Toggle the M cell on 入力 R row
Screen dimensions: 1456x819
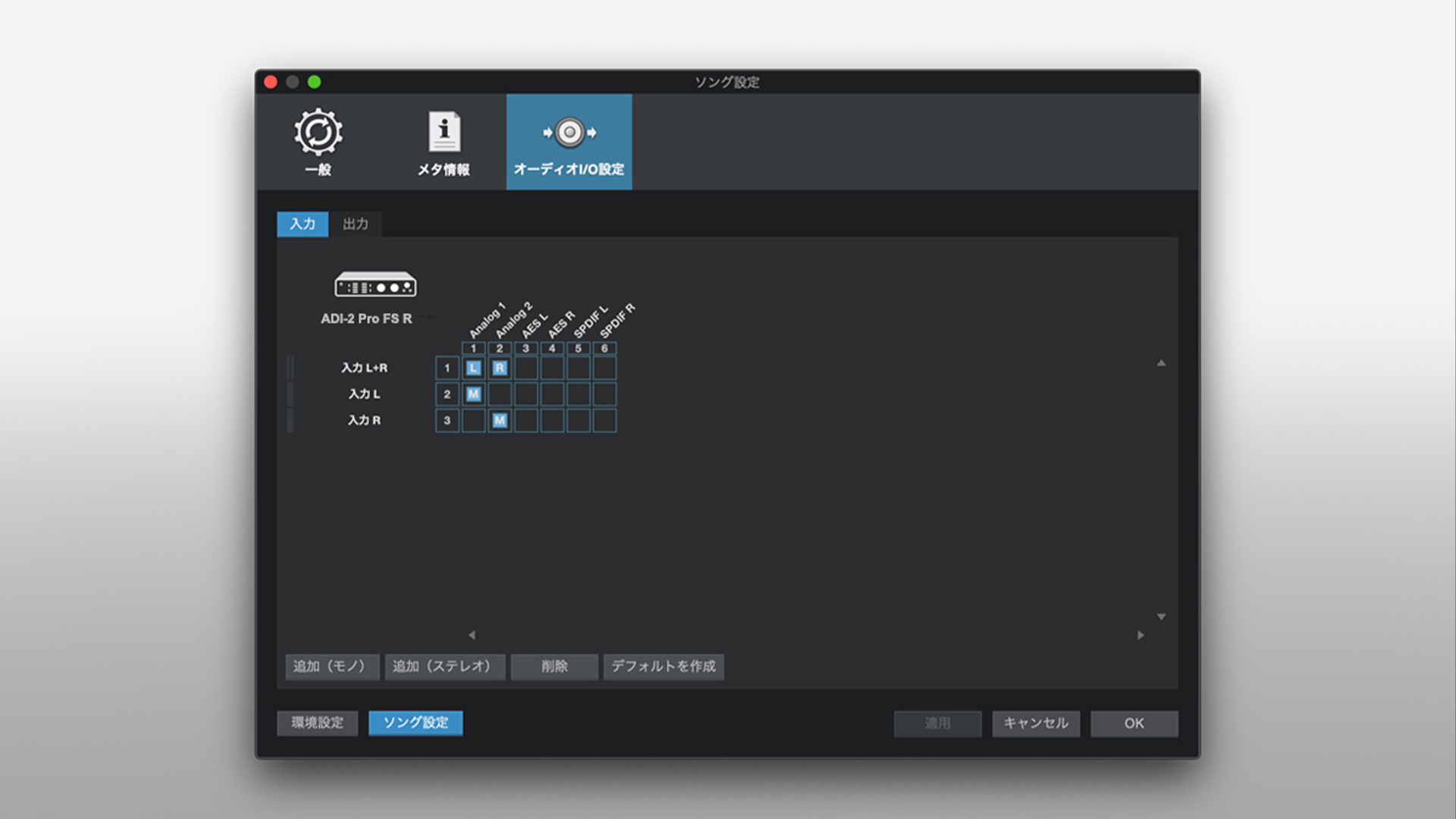[500, 421]
